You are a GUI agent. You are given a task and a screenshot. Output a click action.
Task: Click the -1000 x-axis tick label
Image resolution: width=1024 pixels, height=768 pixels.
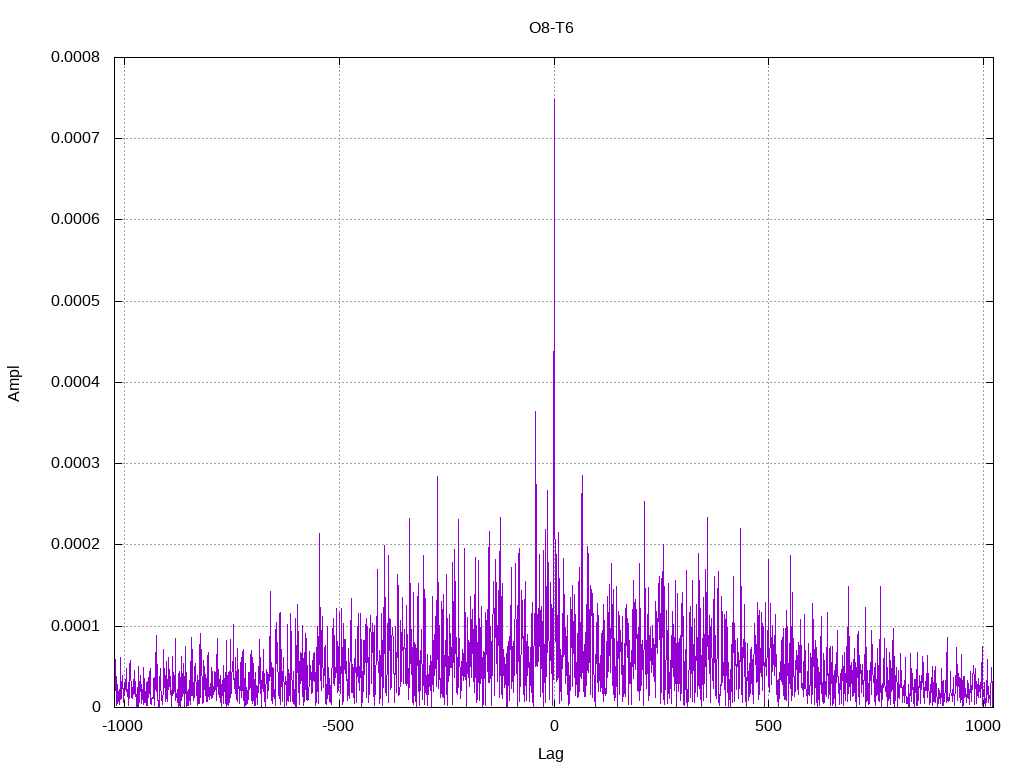pos(122,726)
